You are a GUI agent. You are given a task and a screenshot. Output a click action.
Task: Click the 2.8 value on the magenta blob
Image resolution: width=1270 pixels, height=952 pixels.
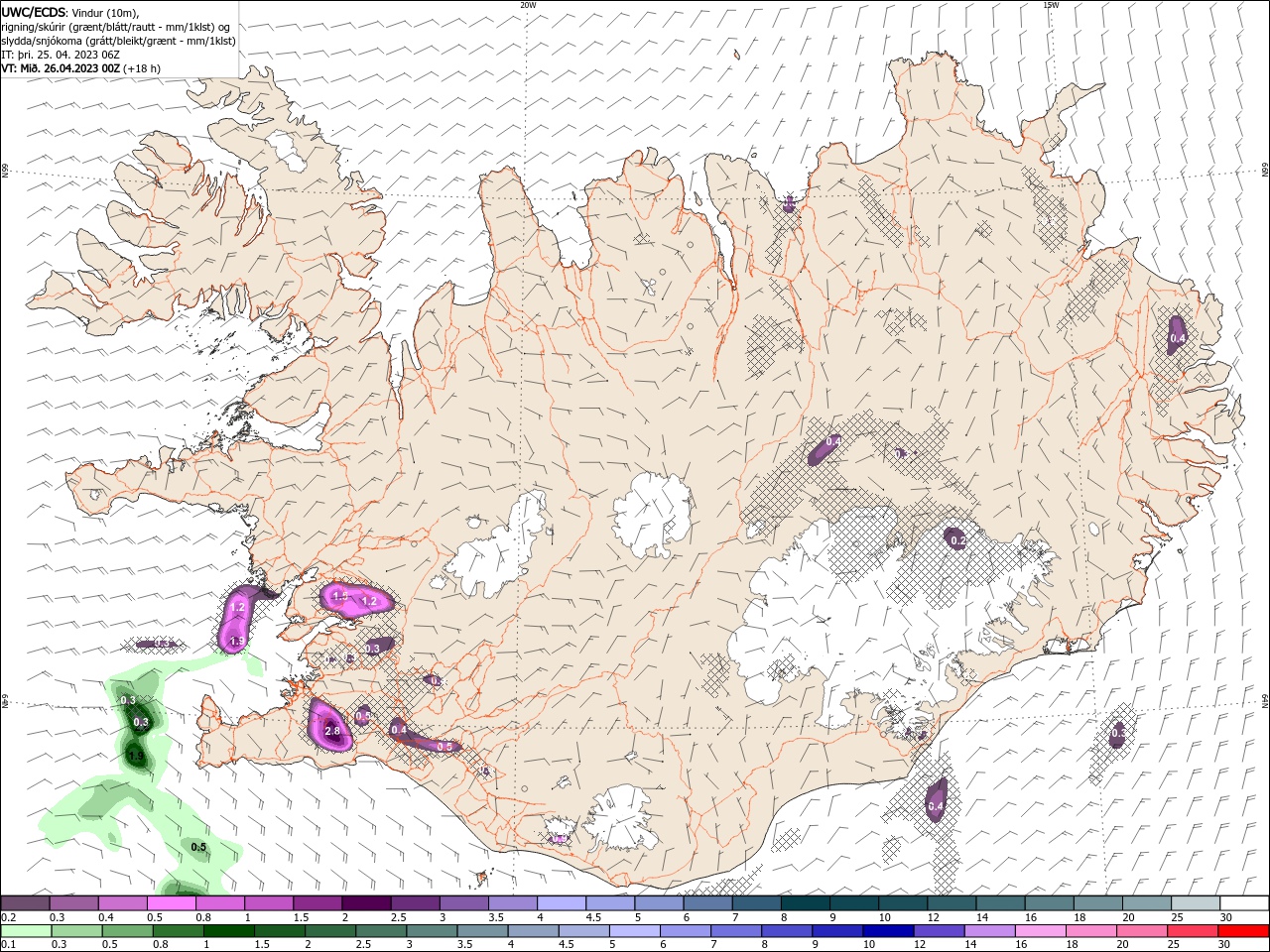(x=332, y=732)
